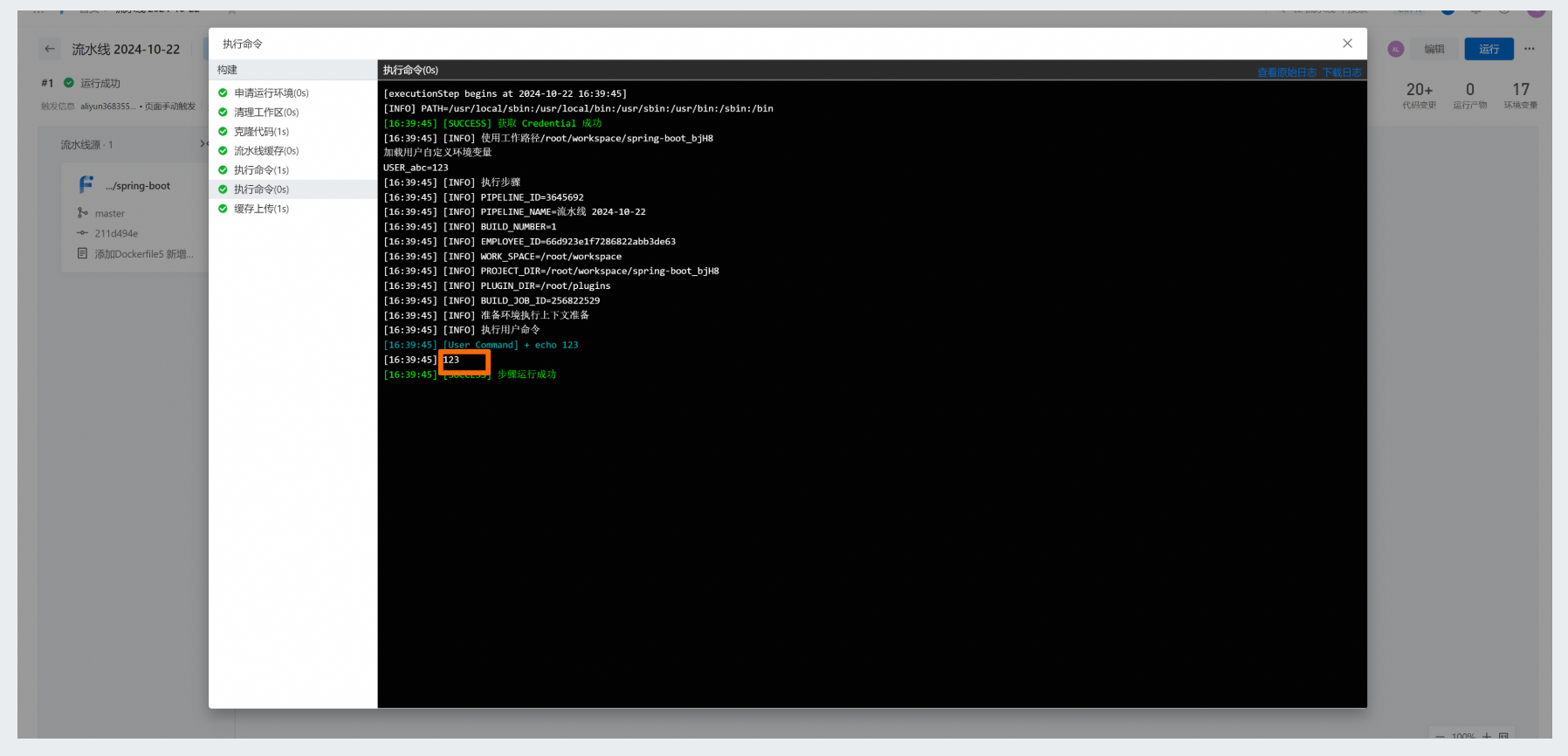Click the commit hash 211d494e

pos(116,233)
